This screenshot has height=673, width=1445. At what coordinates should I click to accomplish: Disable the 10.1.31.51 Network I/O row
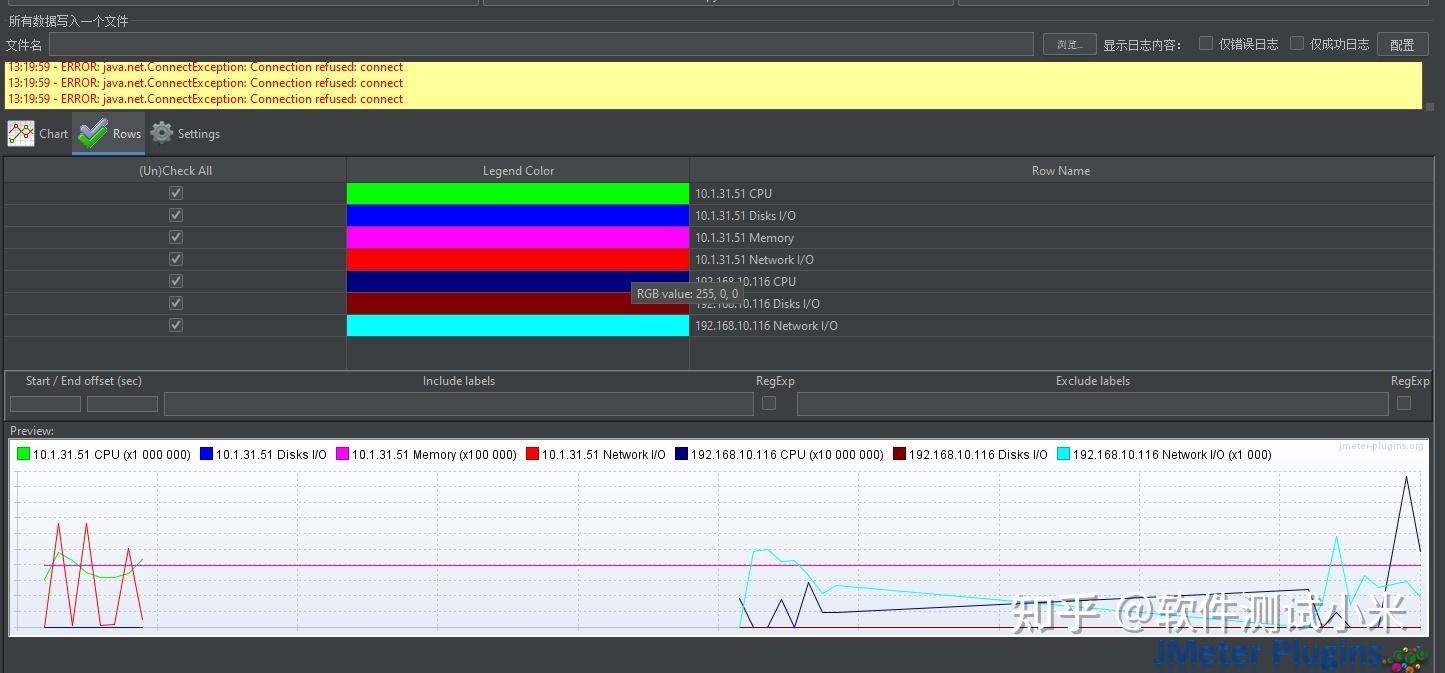click(176, 259)
